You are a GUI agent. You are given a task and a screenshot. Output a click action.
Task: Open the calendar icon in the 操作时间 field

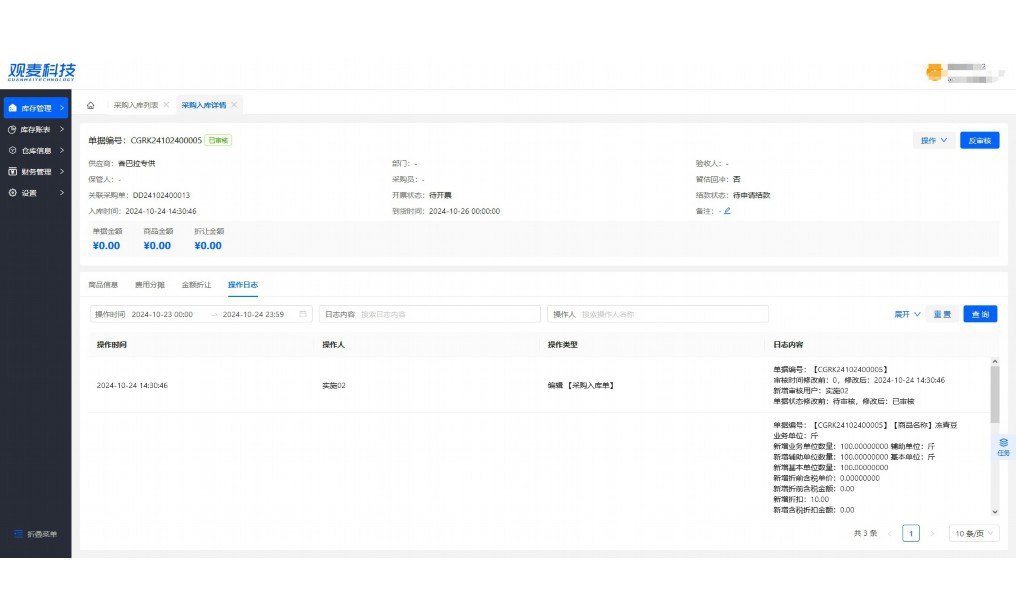click(x=303, y=314)
